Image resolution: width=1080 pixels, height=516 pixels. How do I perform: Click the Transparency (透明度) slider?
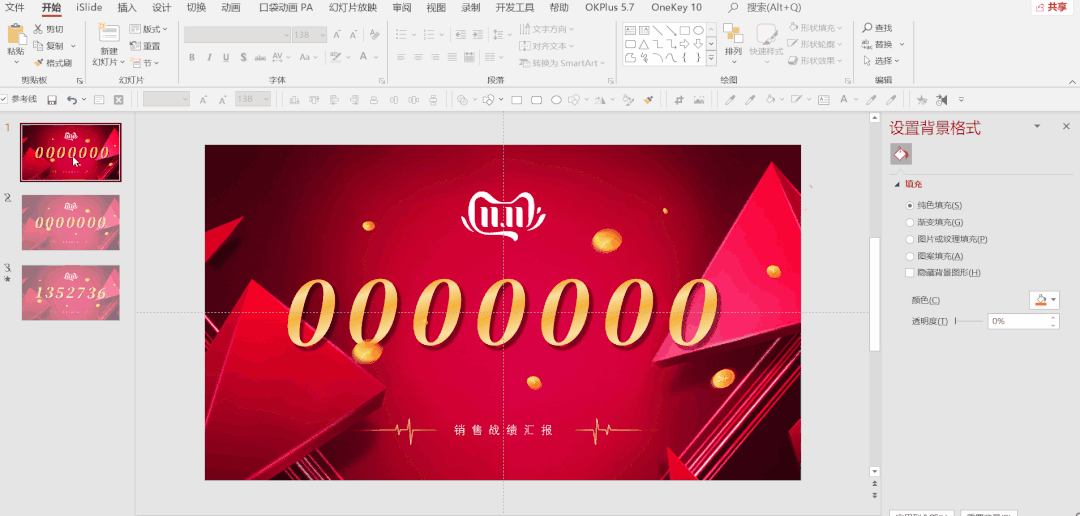[x=968, y=321]
